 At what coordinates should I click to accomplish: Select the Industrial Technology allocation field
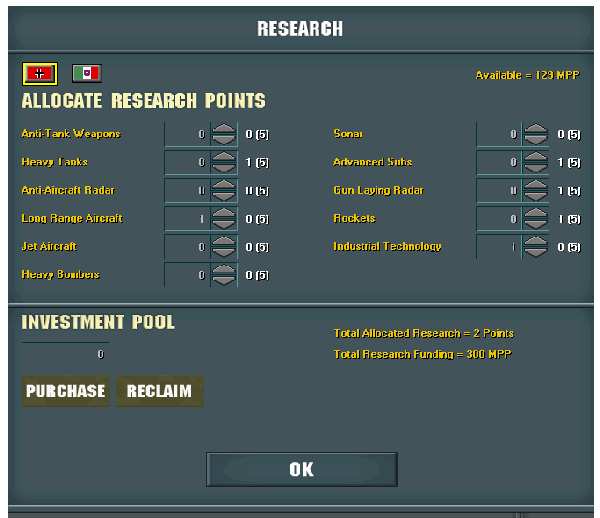[499, 247]
